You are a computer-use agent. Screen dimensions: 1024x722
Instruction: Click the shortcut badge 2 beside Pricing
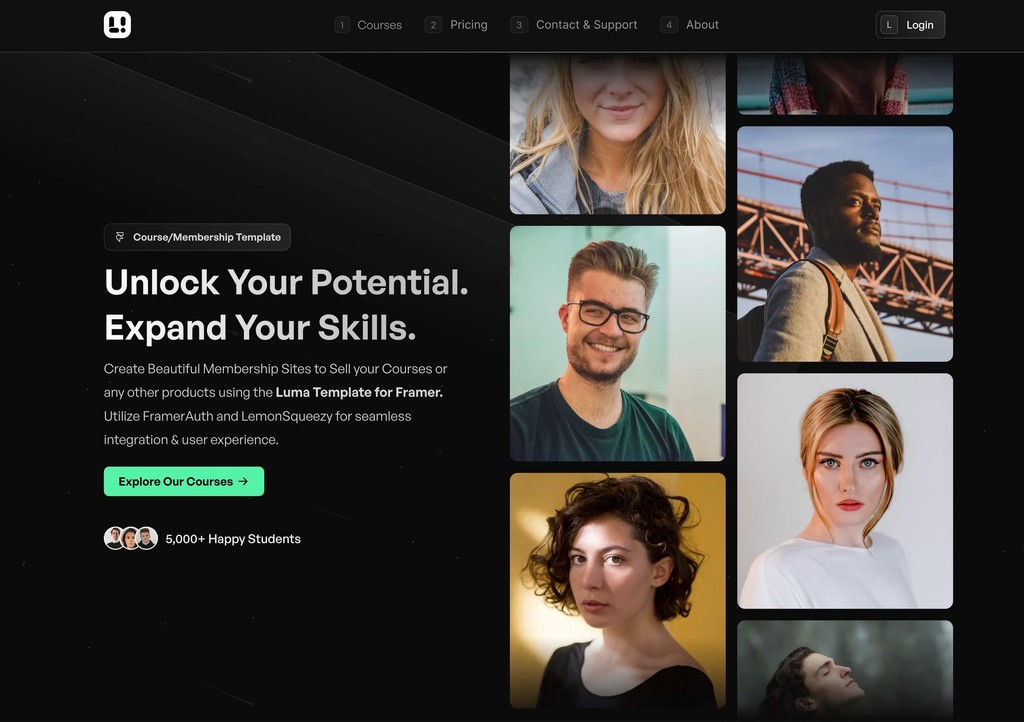tap(433, 25)
